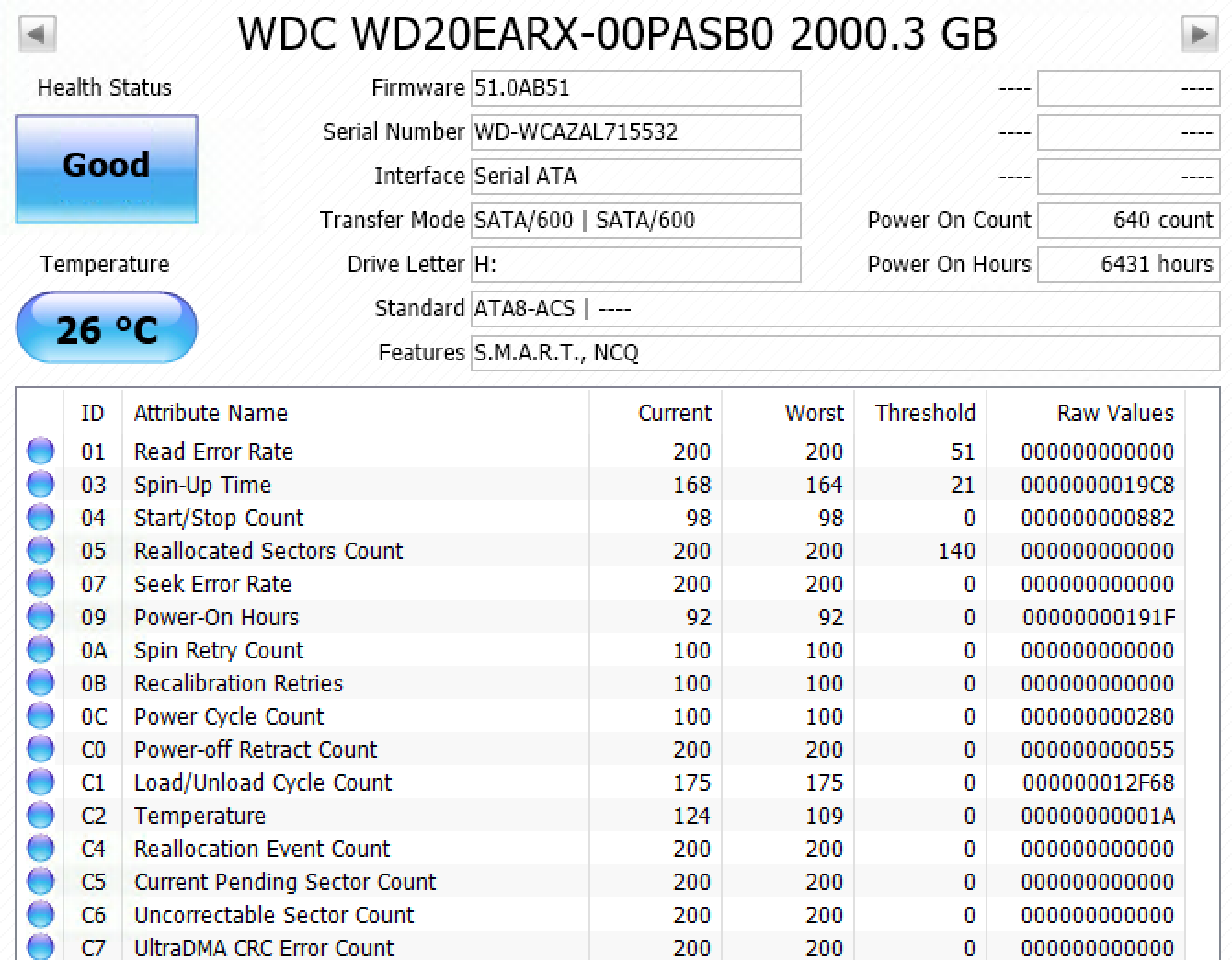Select the Temperature attribute name in table
Screen dimensions: 1232x960
(x=200, y=816)
